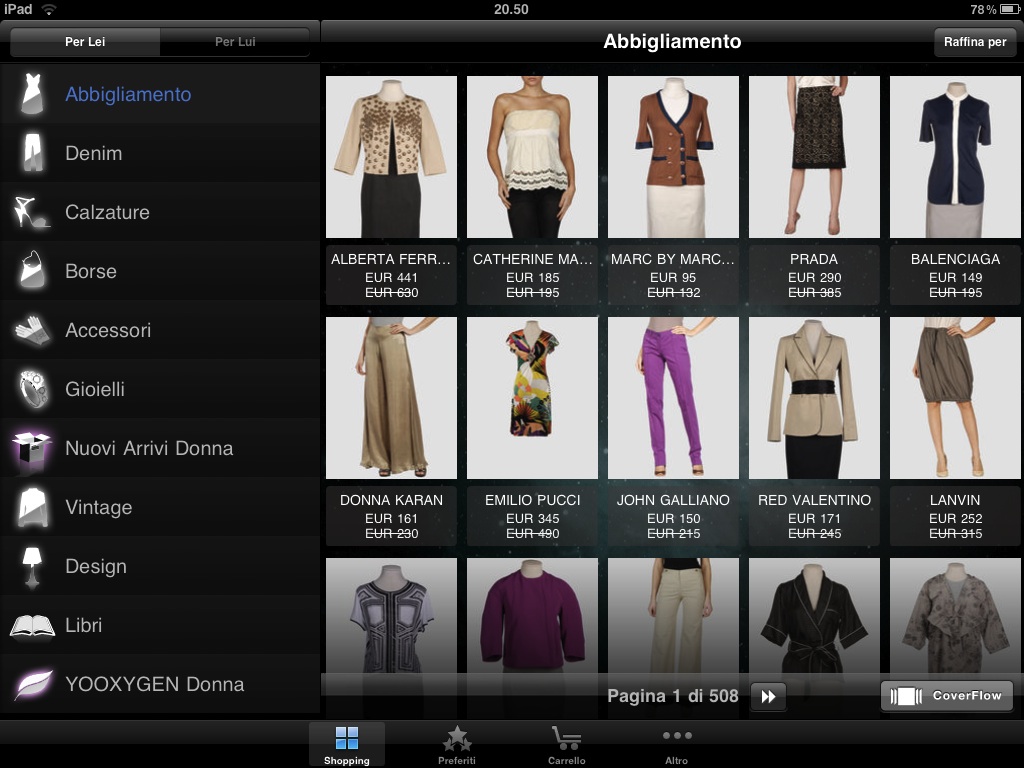This screenshot has width=1024, height=768.
Task: View the black and white patterned top photo
Action: (391, 616)
